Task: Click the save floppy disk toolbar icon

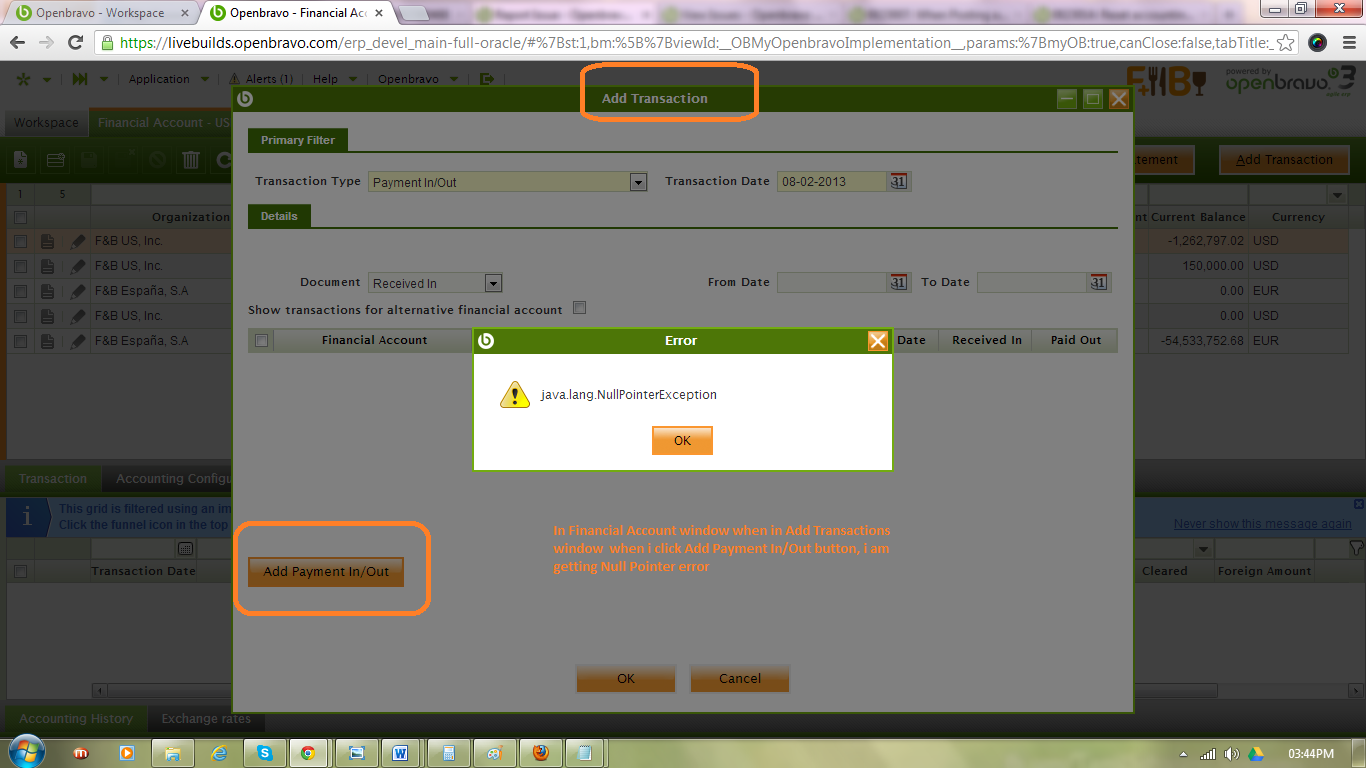Action: tap(89, 160)
